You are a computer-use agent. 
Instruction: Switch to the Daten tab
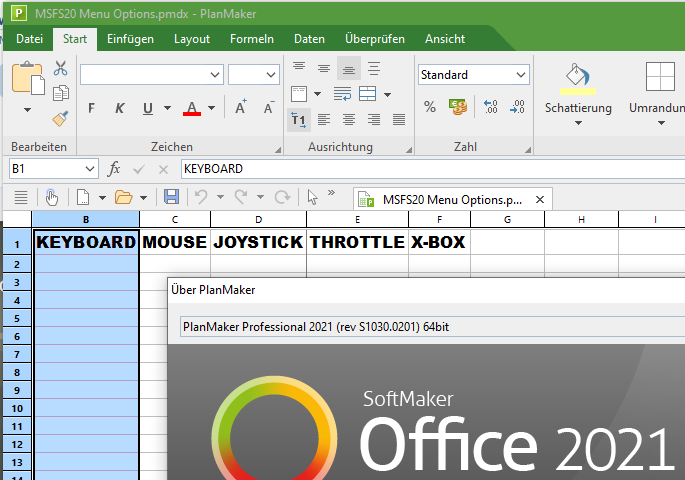[x=309, y=39]
